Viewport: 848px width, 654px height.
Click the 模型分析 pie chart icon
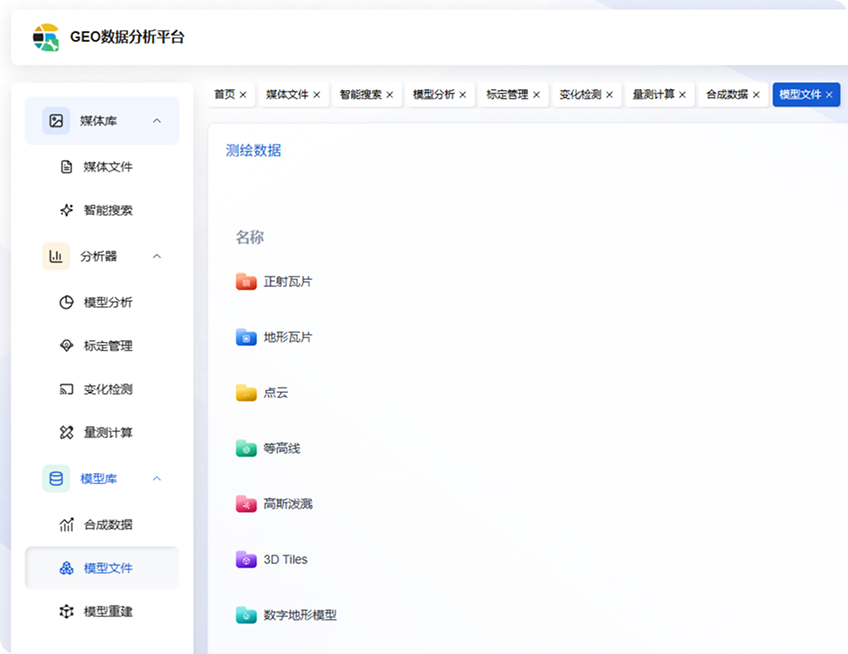67,302
